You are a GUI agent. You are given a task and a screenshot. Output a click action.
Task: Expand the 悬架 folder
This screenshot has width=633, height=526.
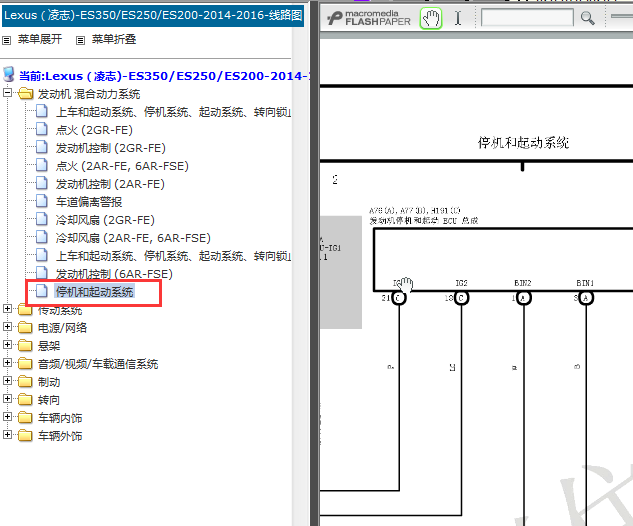[x=7, y=344]
